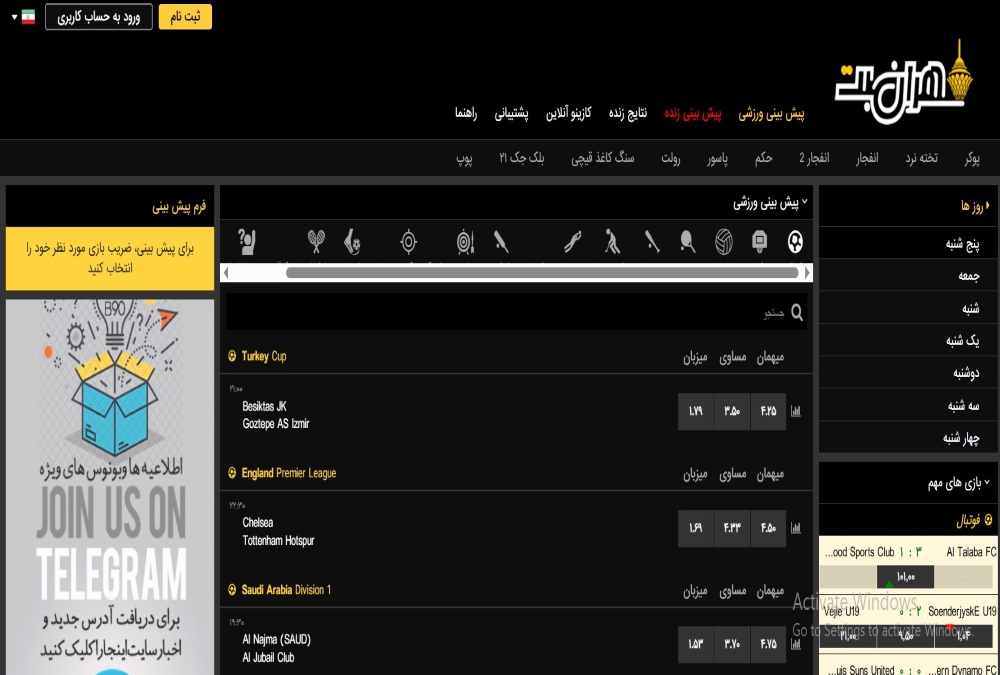Select the crossed badminton rackets icon
Screen dimensions: 1000x675
[x=316, y=242]
